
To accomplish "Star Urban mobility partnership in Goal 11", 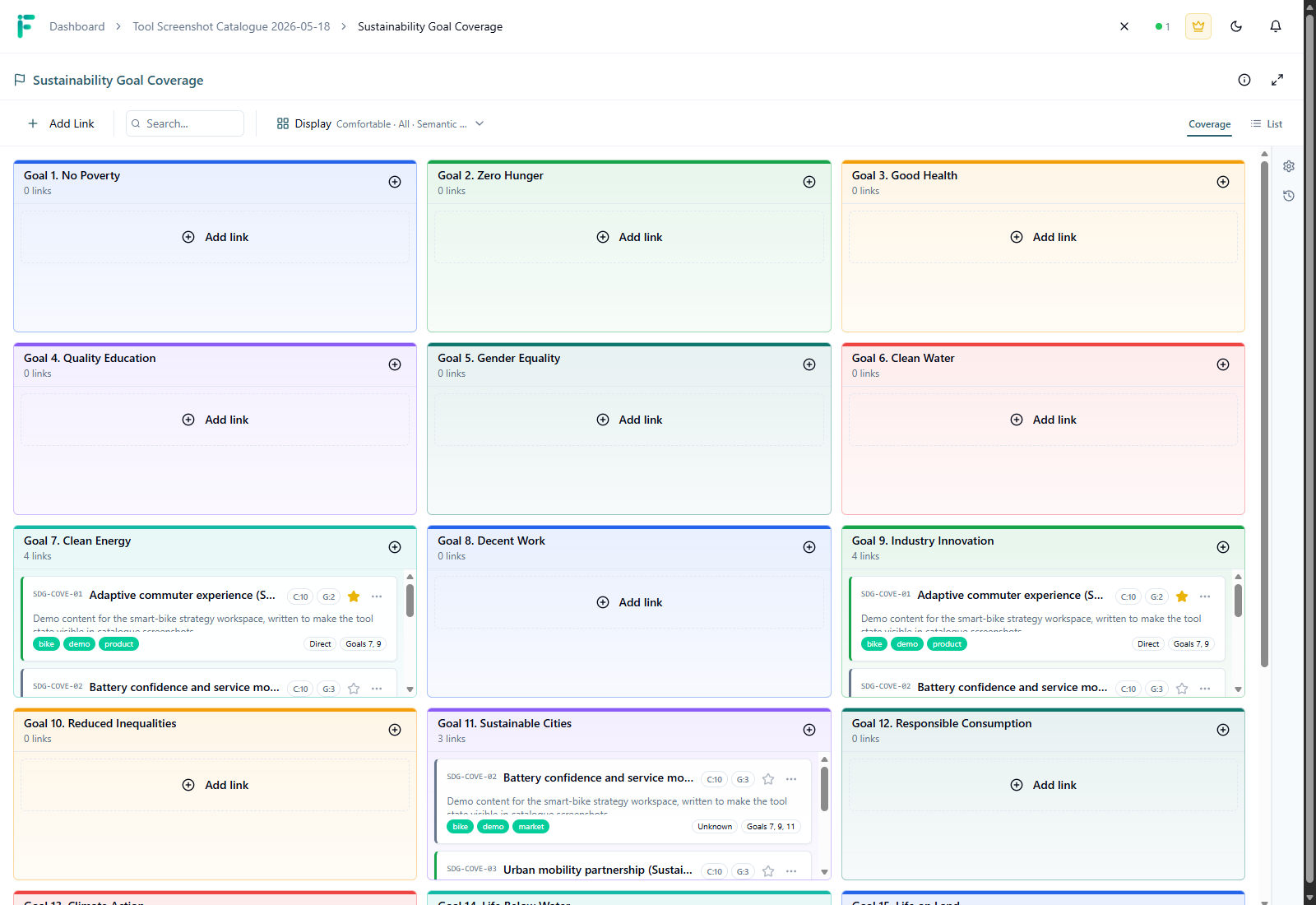I will pos(768,871).
